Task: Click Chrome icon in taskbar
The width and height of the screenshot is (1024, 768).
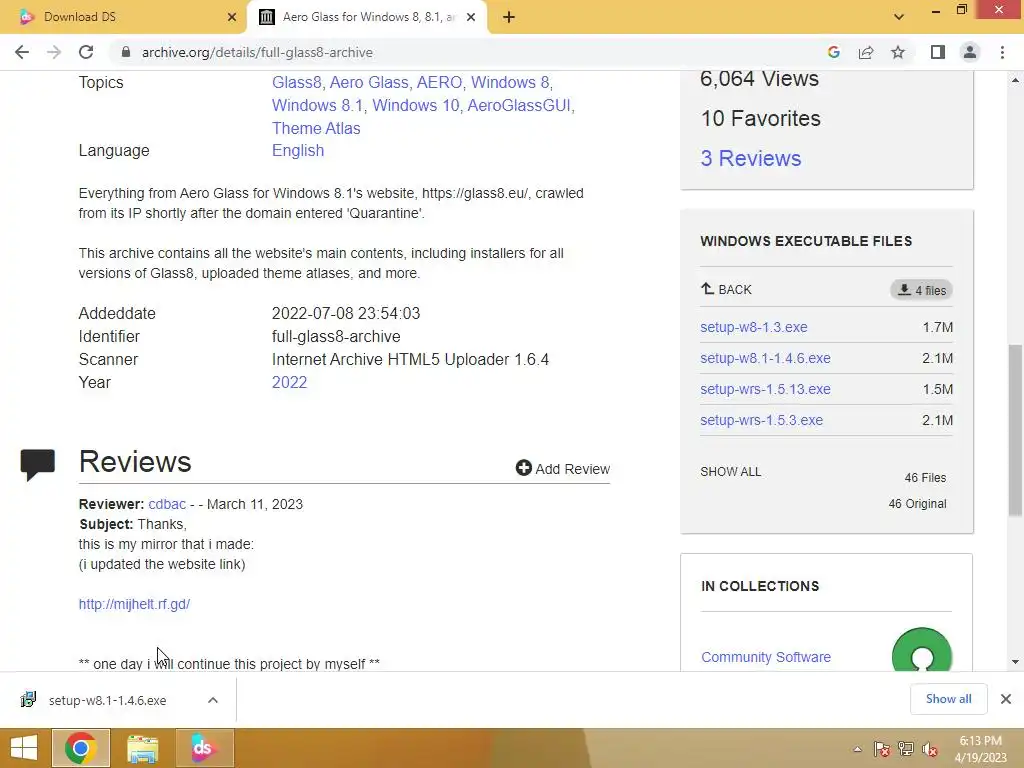Action: click(81, 748)
